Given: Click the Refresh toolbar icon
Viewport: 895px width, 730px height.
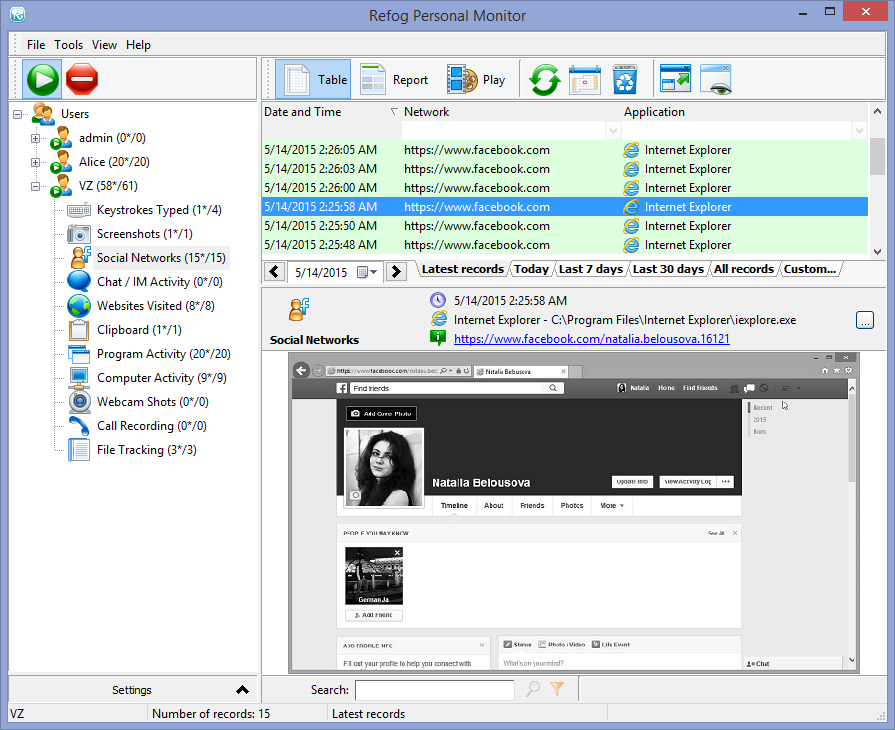Looking at the screenshot, I should pyautogui.click(x=543, y=79).
